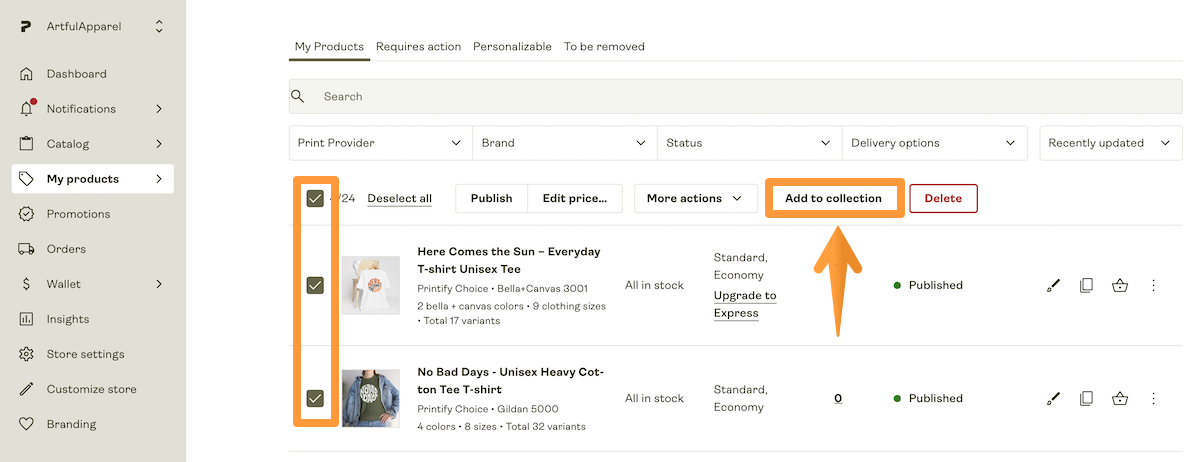Open the No Bad Days product title
The image size is (1200, 462).
(x=510, y=380)
